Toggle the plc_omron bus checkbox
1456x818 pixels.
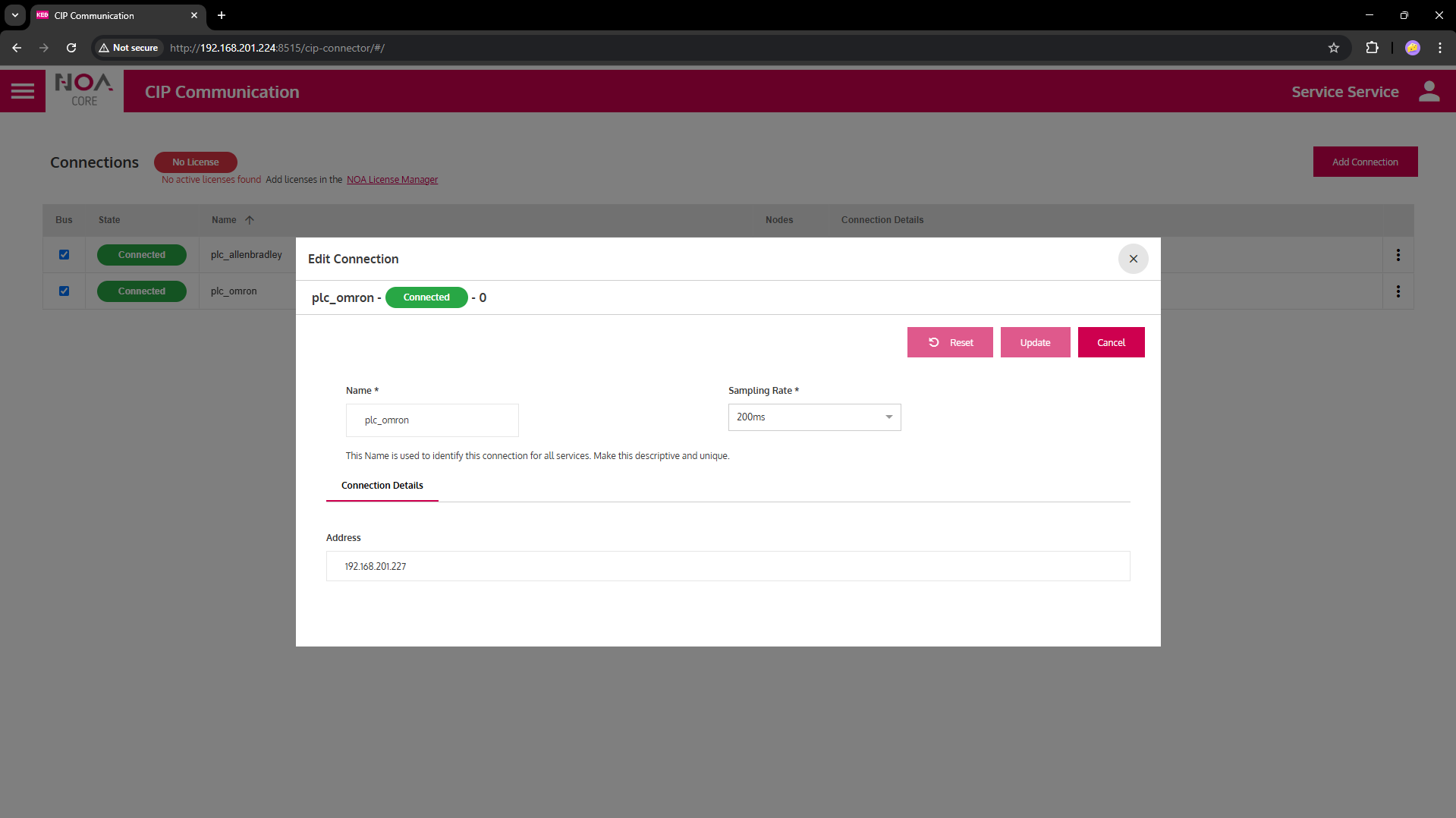click(x=64, y=291)
